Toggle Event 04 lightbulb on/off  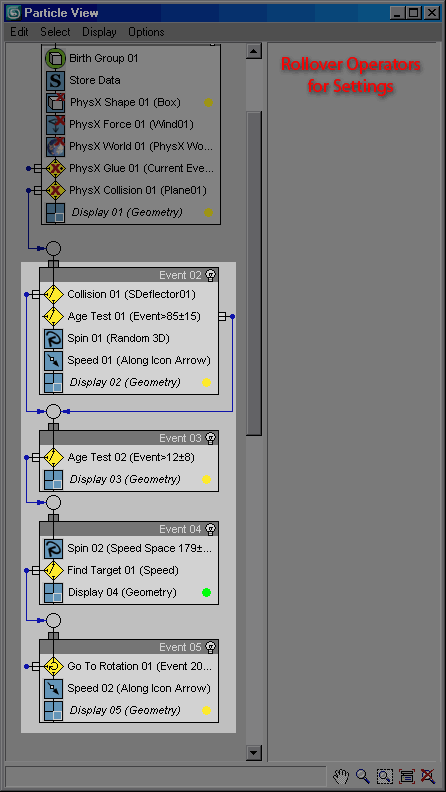click(212, 529)
